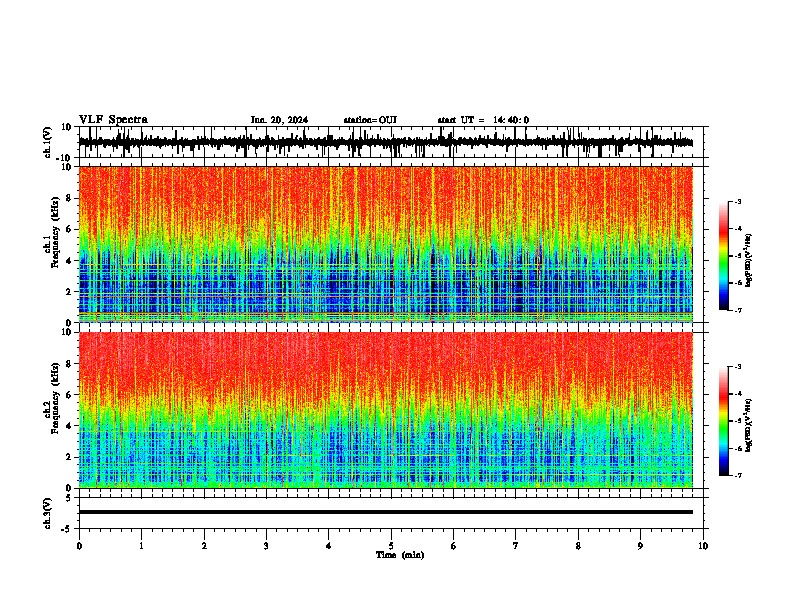Click the ch.1 spectrogram color scale bar
The width and height of the screenshot is (792, 612).
[724, 256]
